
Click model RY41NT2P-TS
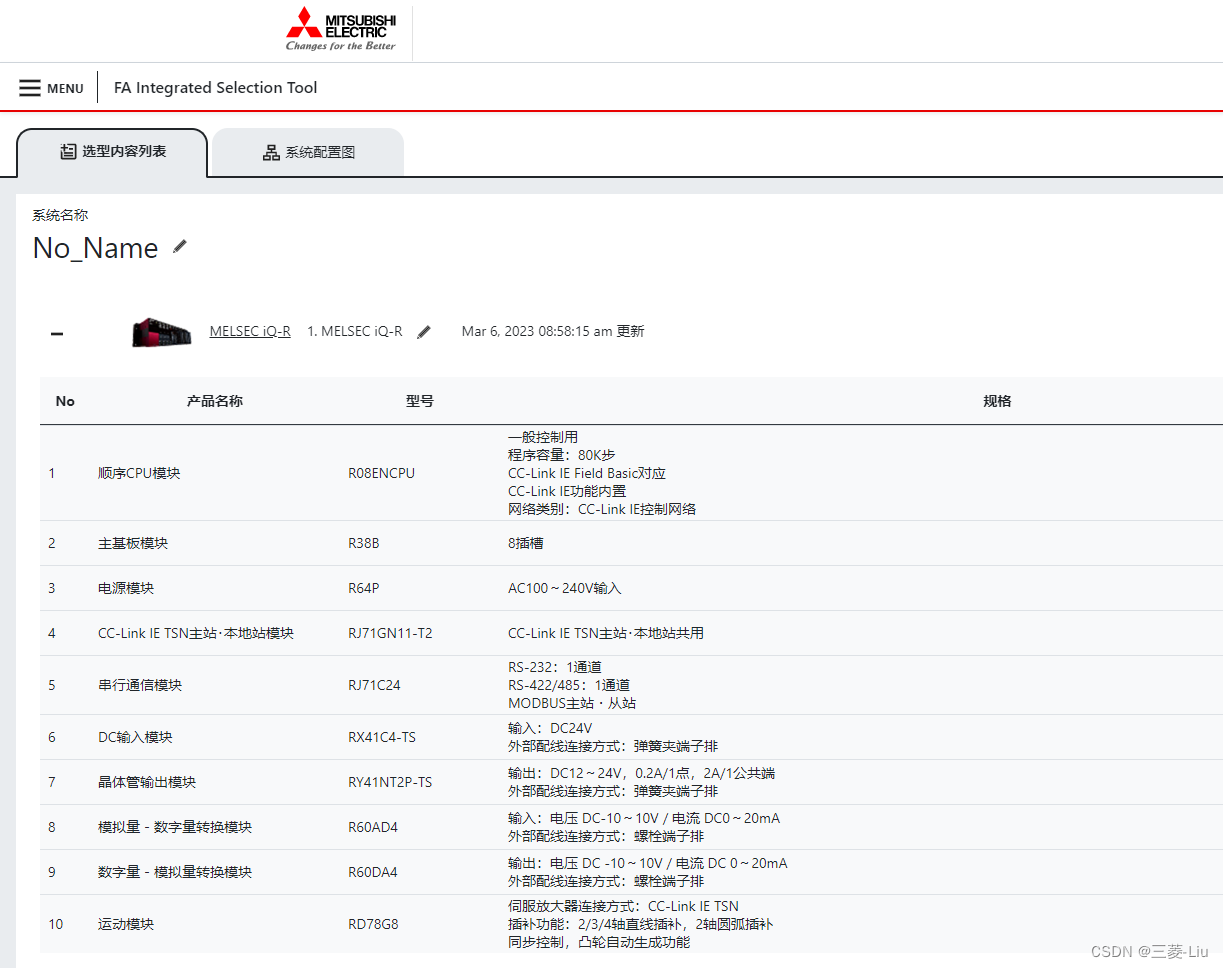point(390,782)
